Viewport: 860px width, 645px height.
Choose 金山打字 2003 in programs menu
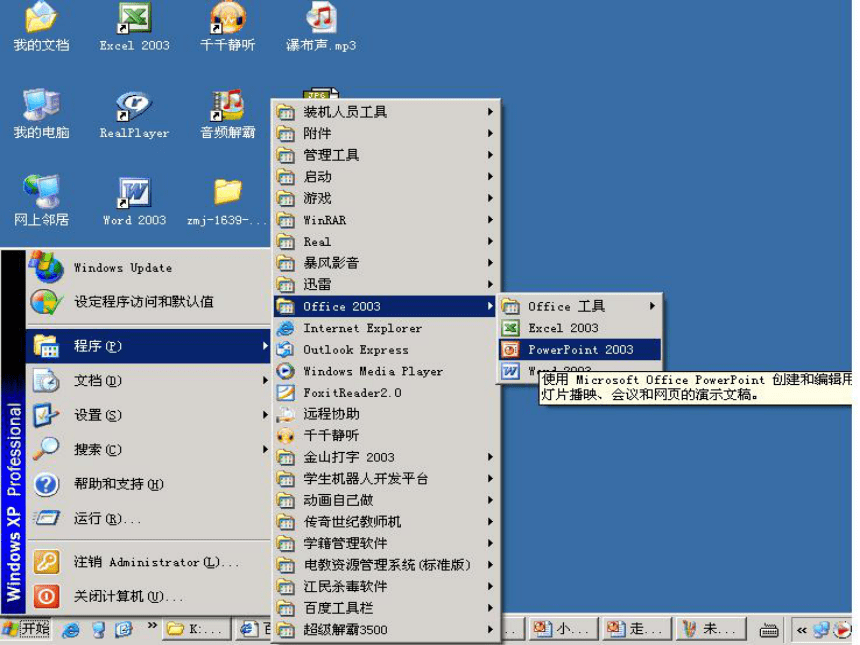(384, 457)
